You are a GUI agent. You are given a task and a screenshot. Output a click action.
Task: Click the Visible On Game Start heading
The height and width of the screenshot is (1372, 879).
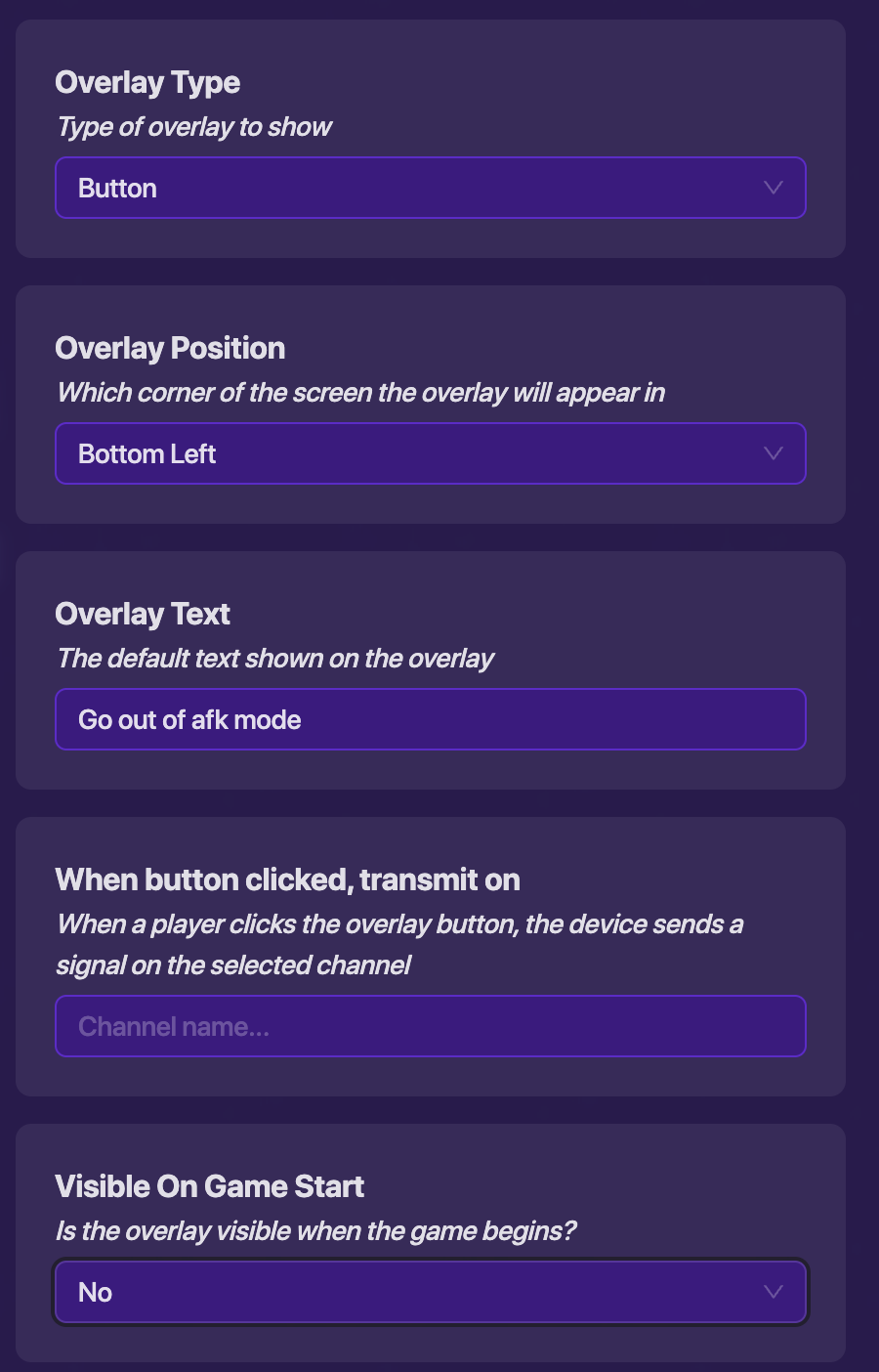coord(209,1186)
